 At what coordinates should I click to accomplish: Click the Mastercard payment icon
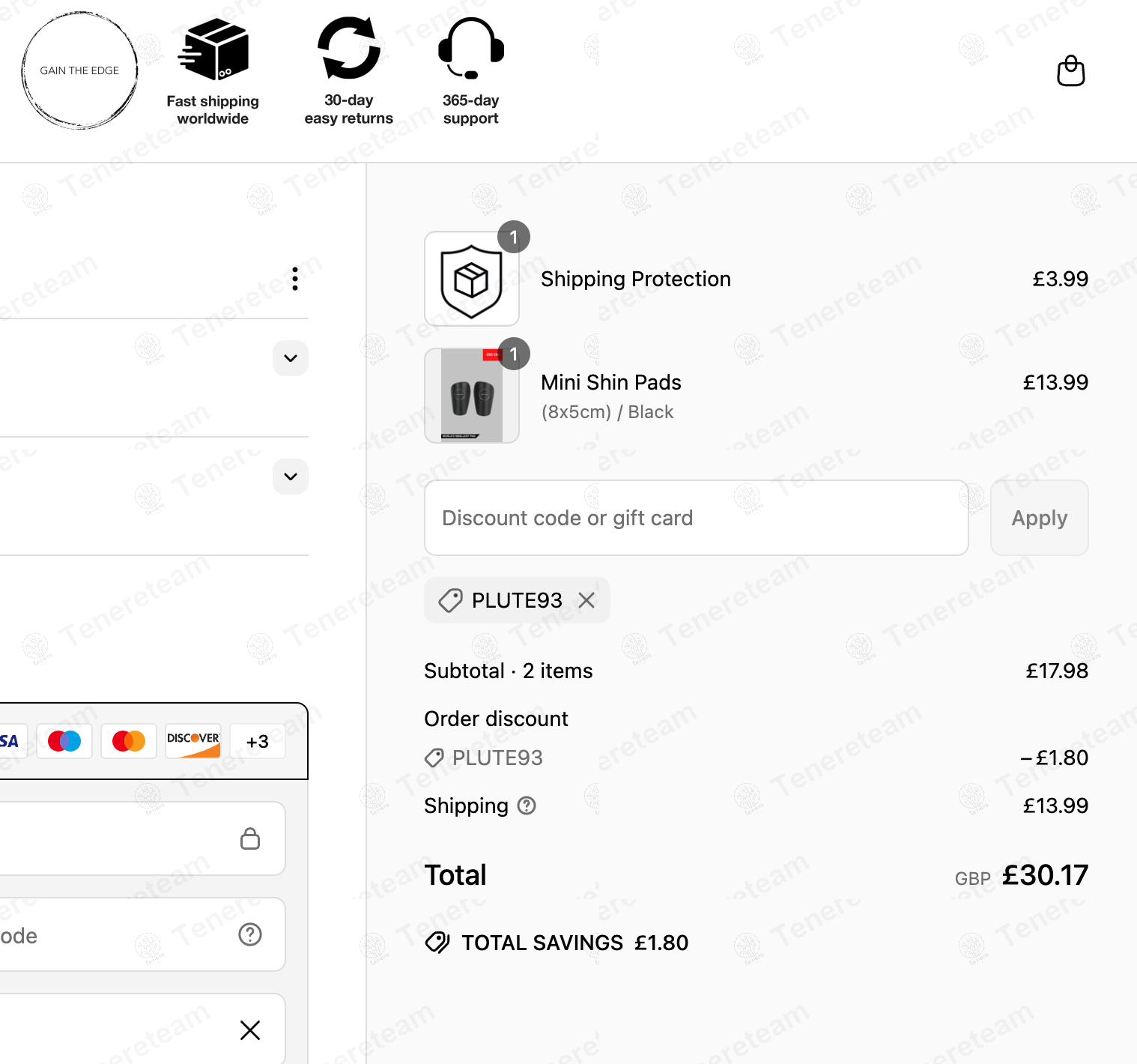point(129,741)
